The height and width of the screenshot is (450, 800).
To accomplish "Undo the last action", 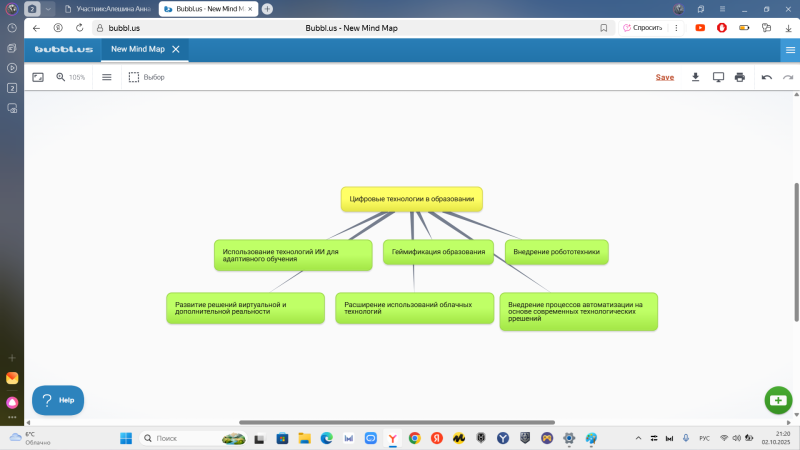I will [766, 77].
